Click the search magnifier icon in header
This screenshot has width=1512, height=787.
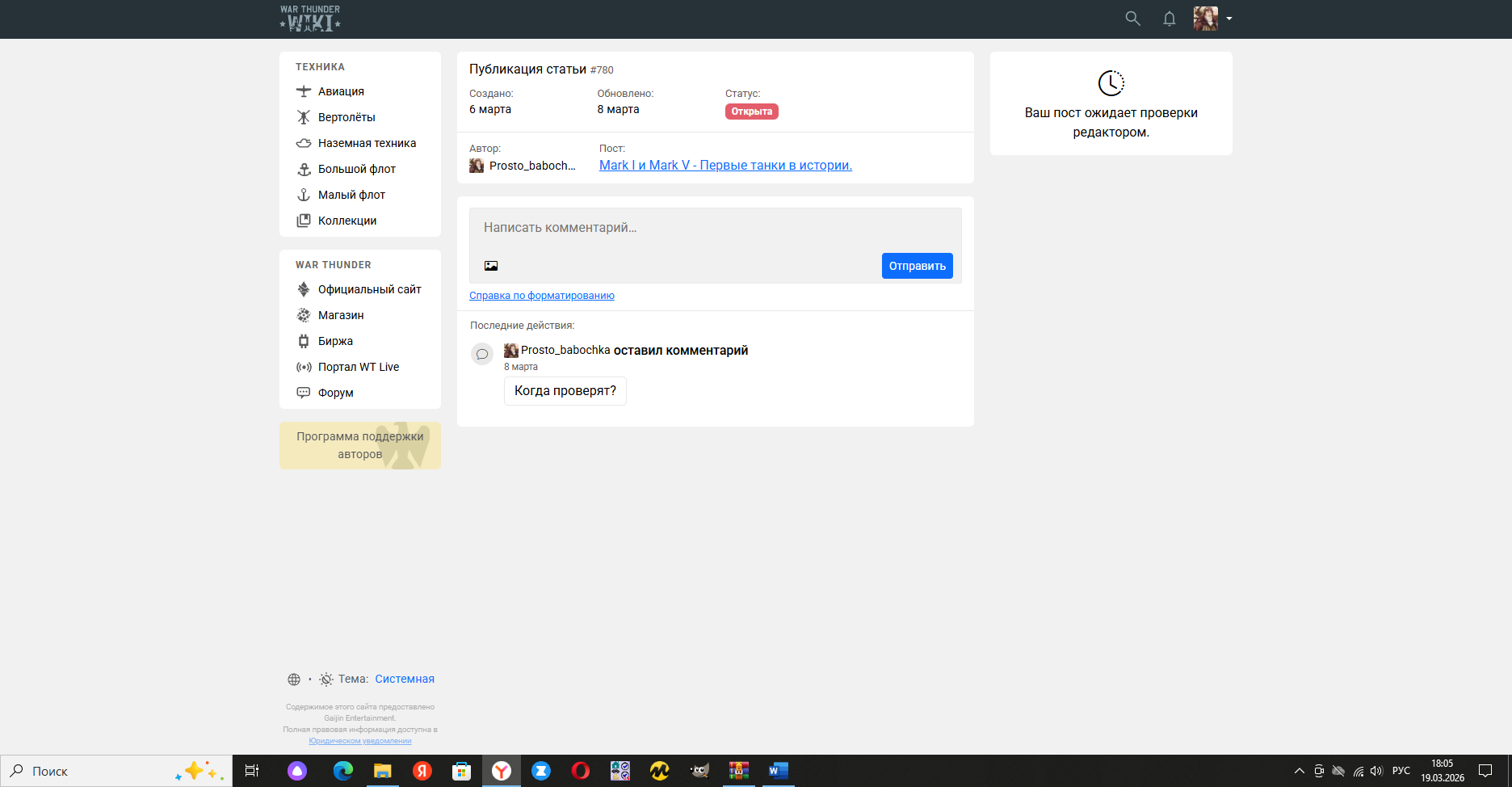pyautogui.click(x=1132, y=19)
